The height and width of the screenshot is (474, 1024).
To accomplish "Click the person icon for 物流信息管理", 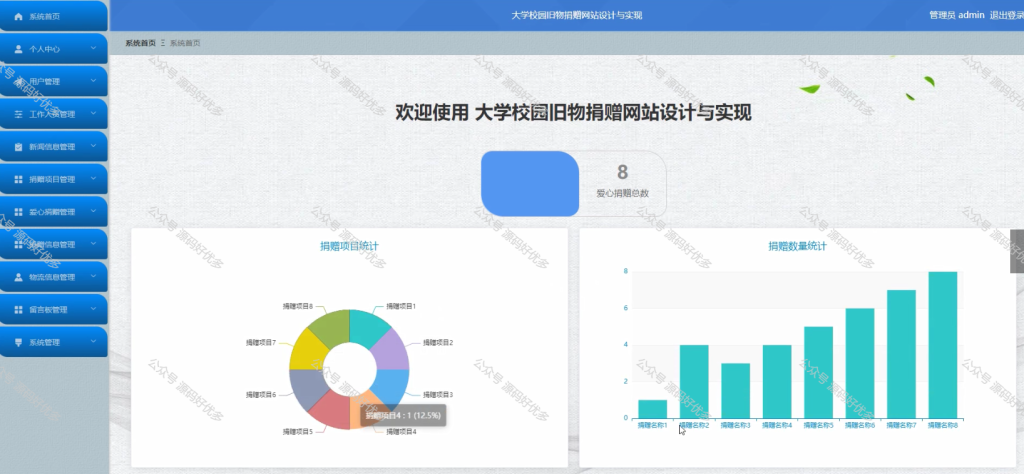I will (x=18, y=277).
